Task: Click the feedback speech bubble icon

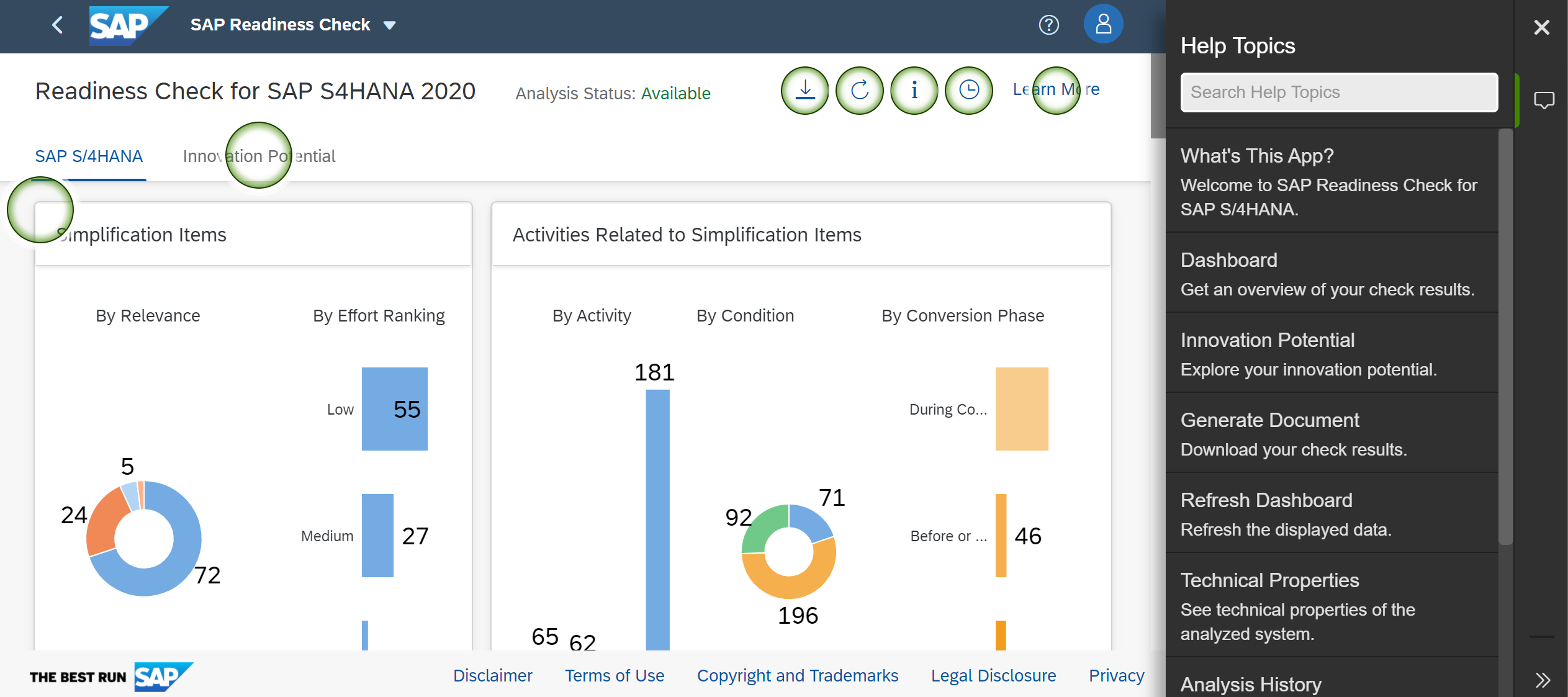Action: coord(1543,100)
